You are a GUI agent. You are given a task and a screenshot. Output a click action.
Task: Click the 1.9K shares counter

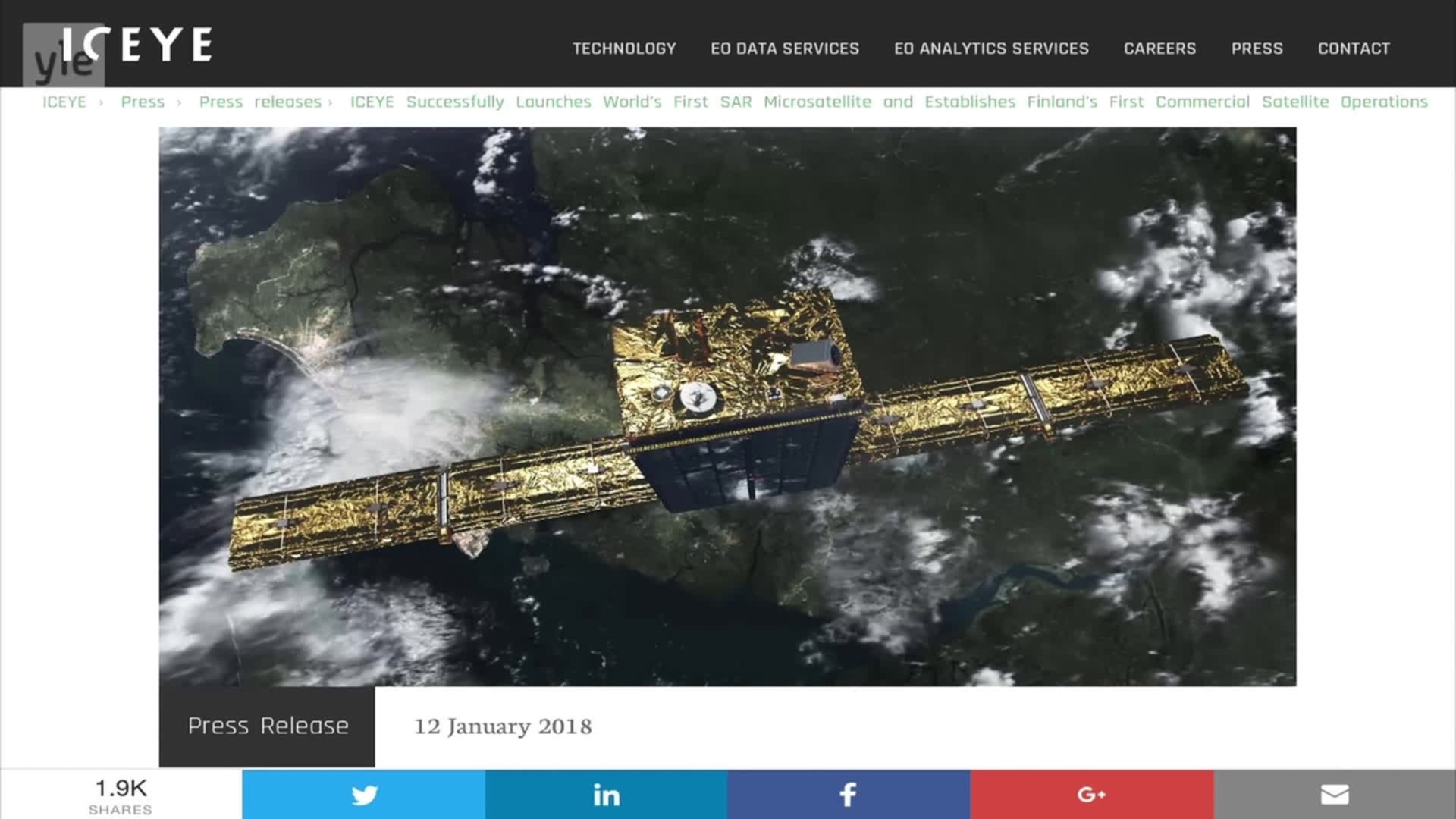[x=121, y=795]
